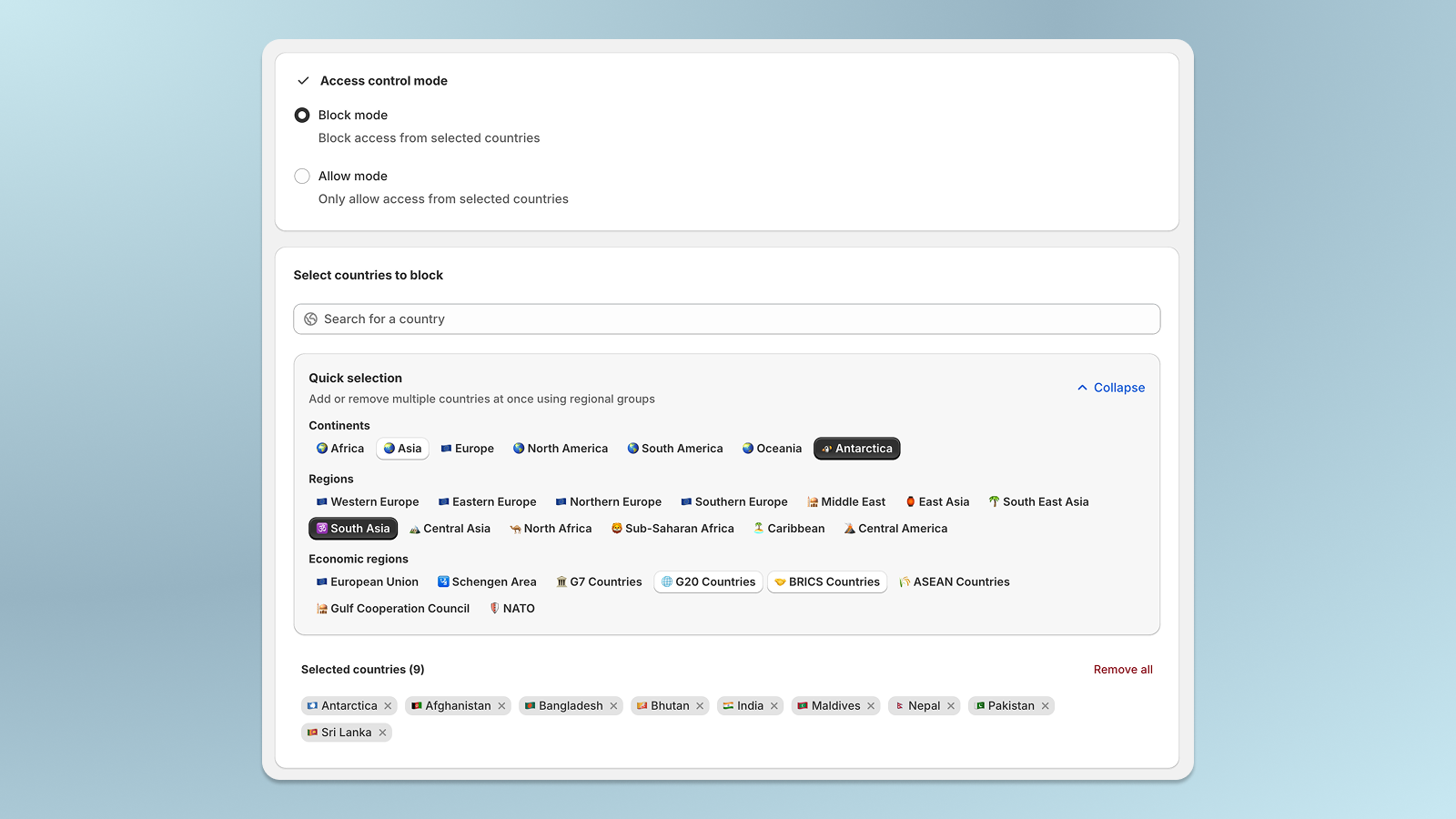Image resolution: width=1456 pixels, height=819 pixels.
Task: Remove India from selected countries
Action: 773,705
